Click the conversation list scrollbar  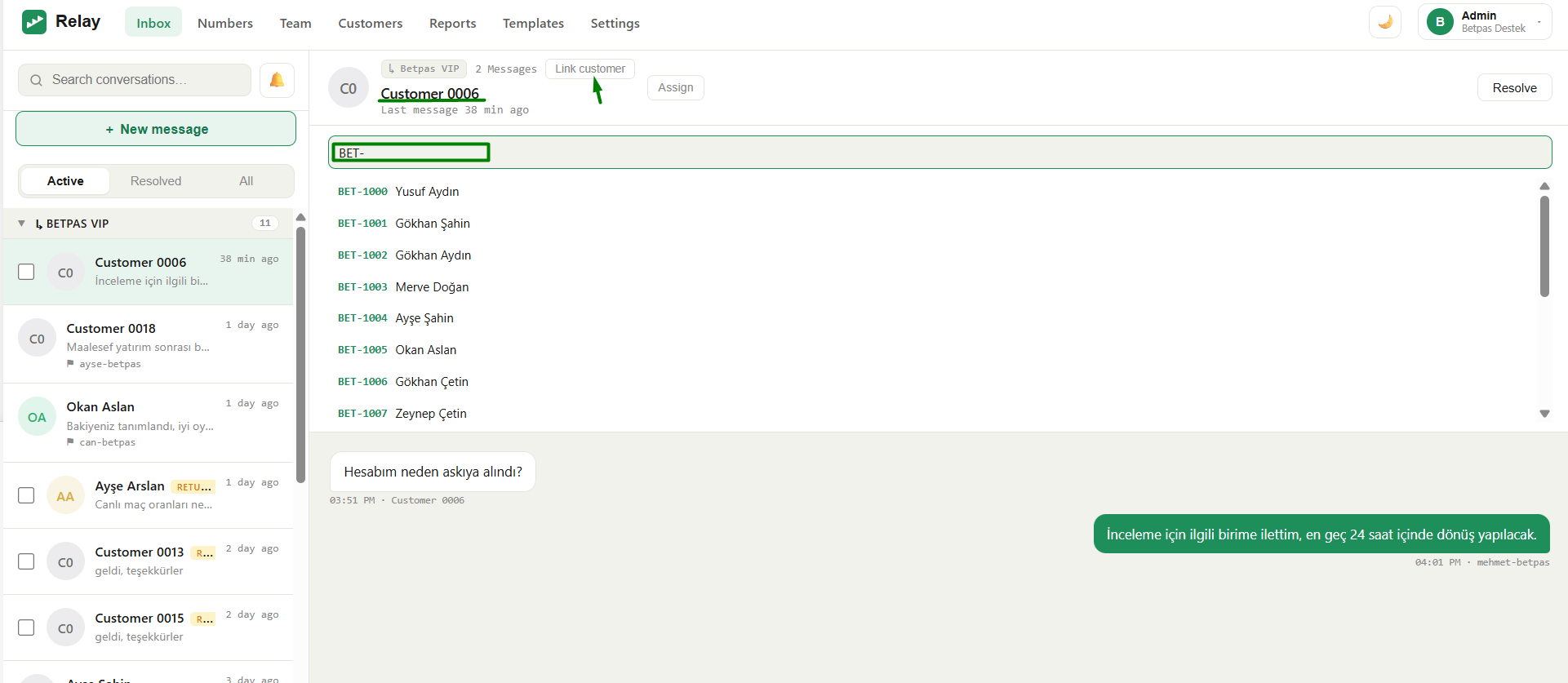(300, 355)
